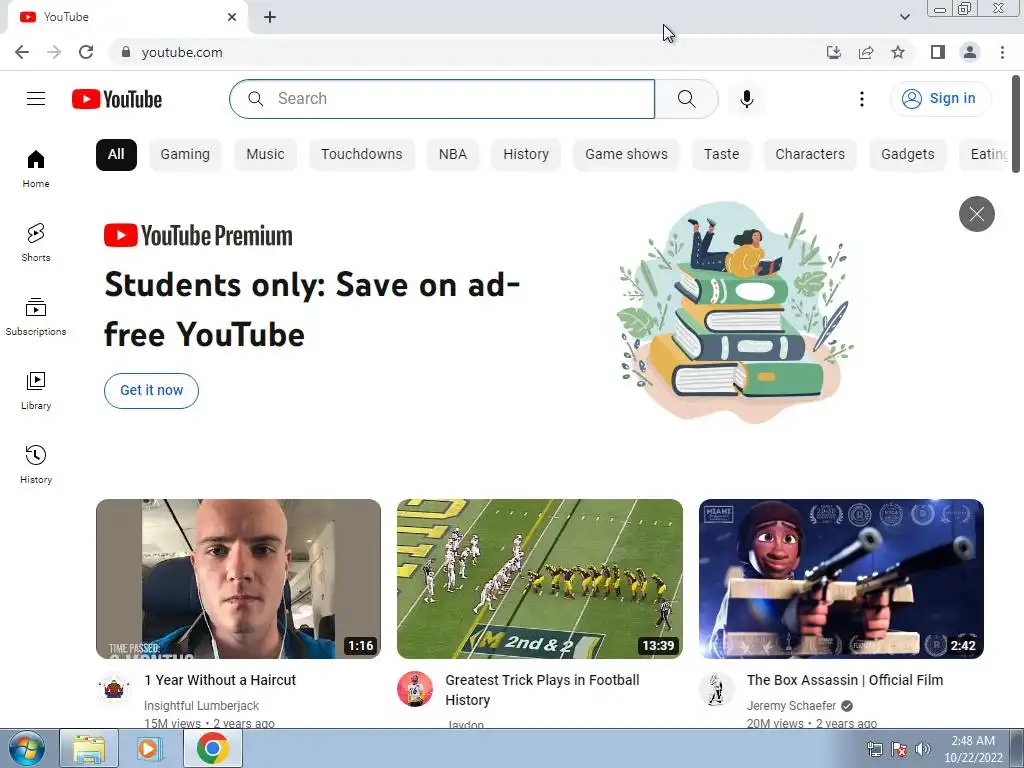Select the Touchdowns filter chip
This screenshot has width=1024, height=768.
pyautogui.click(x=362, y=155)
